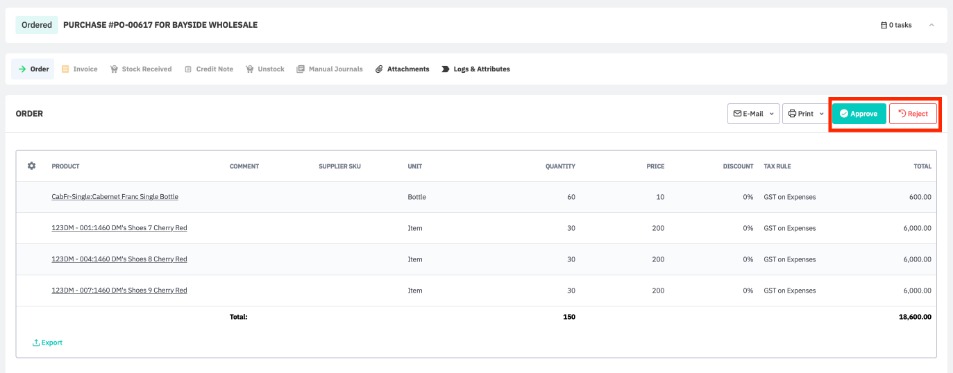This screenshot has height=373, width=953.
Task: Select the Bottle unit cell
Action: pos(417,197)
